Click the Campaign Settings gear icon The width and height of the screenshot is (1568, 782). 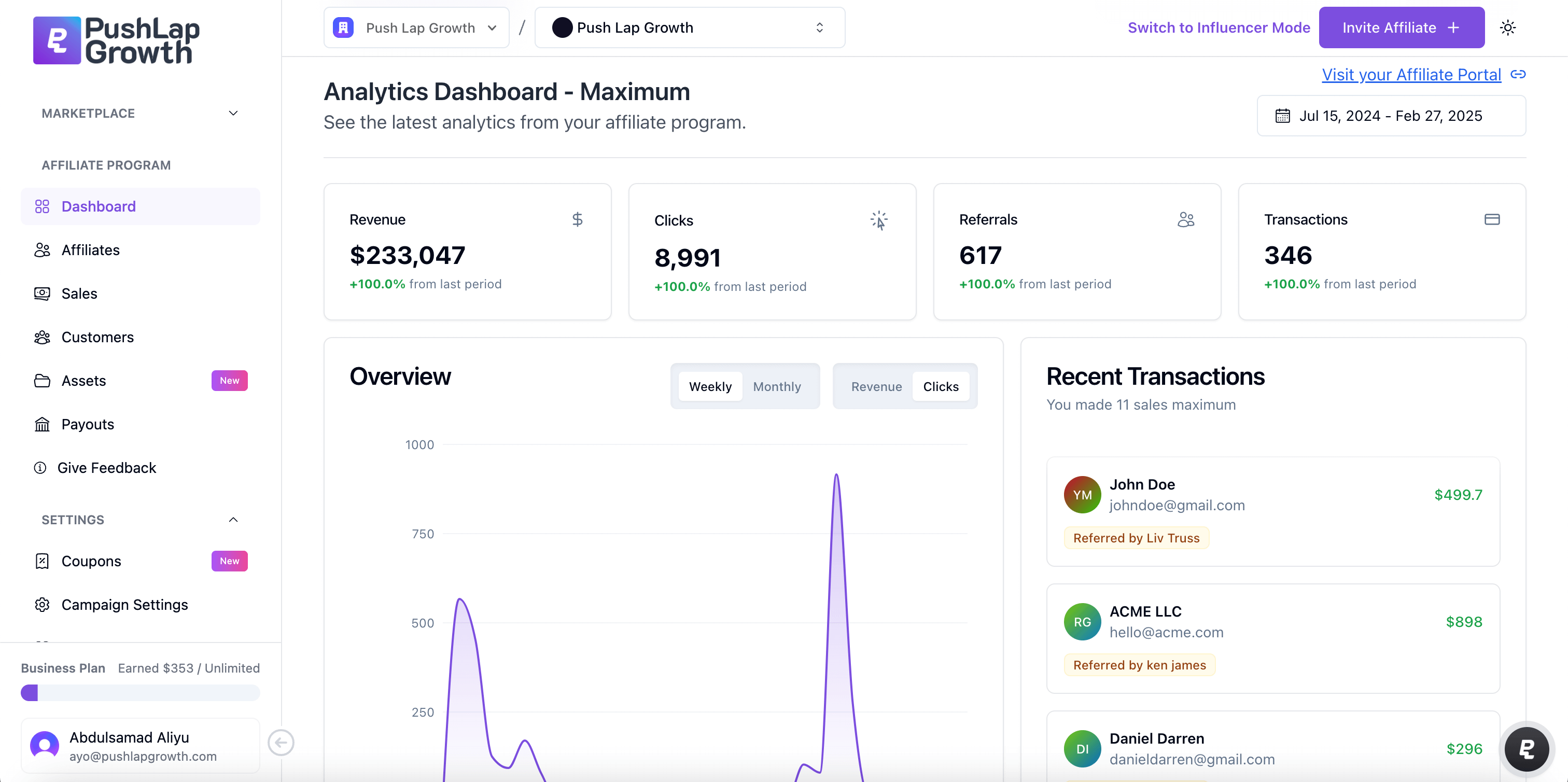click(x=42, y=604)
